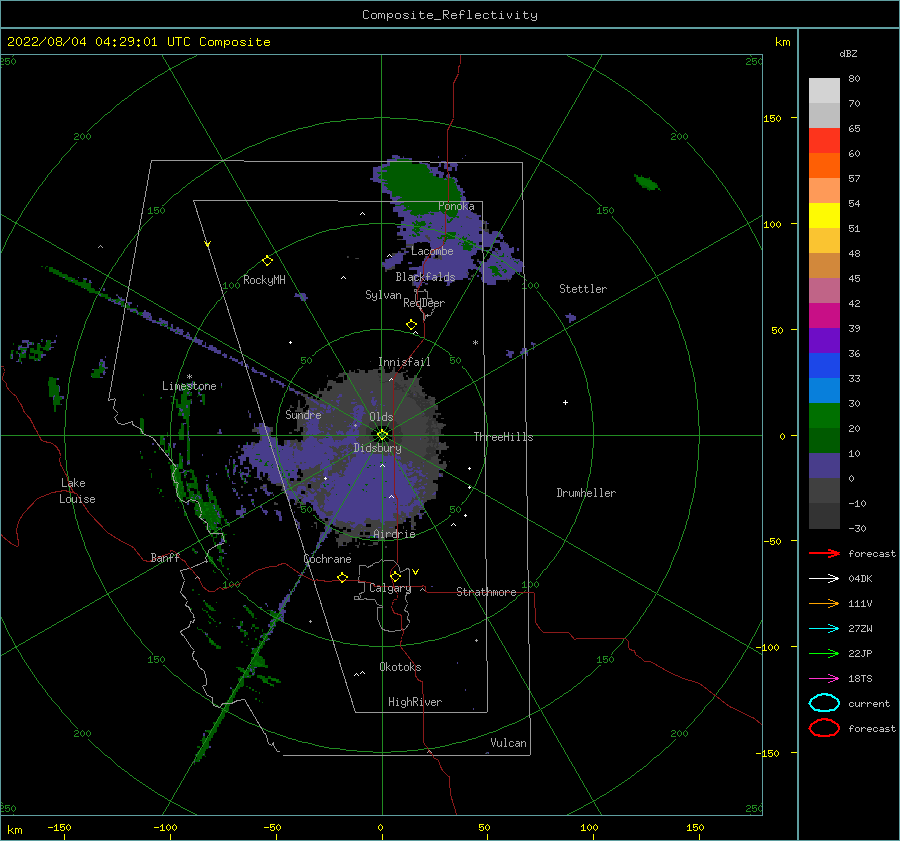Click the orange 111V arrow legend icon
This screenshot has width=900, height=841.
[x=824, y=603]
